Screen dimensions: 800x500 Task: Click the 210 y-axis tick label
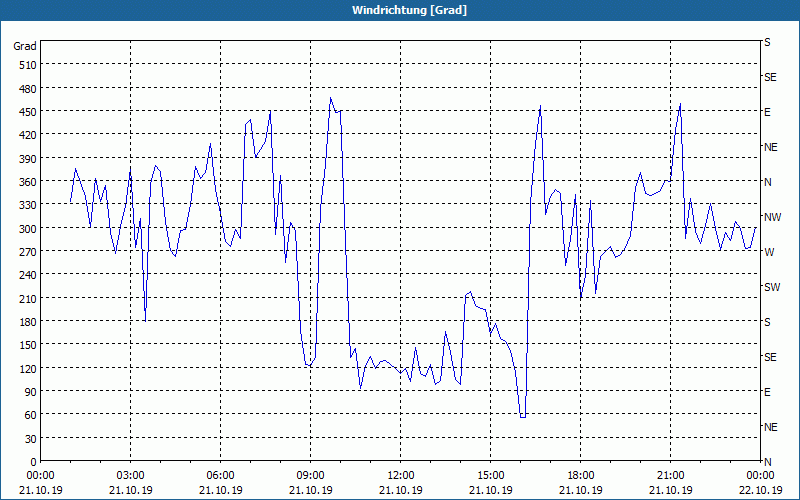(x=28, y=298)
